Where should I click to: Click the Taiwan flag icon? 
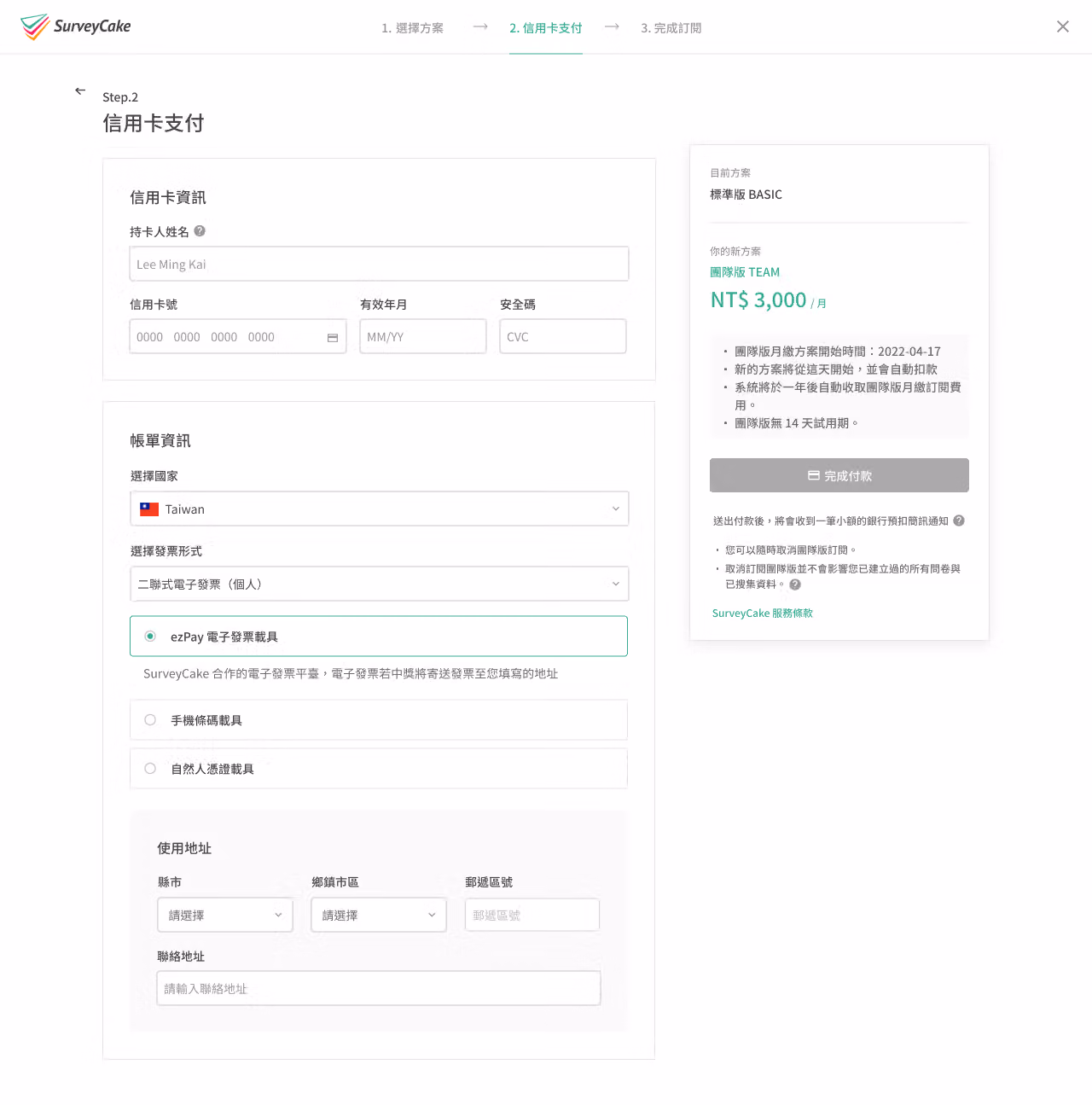tap(149, 509)
